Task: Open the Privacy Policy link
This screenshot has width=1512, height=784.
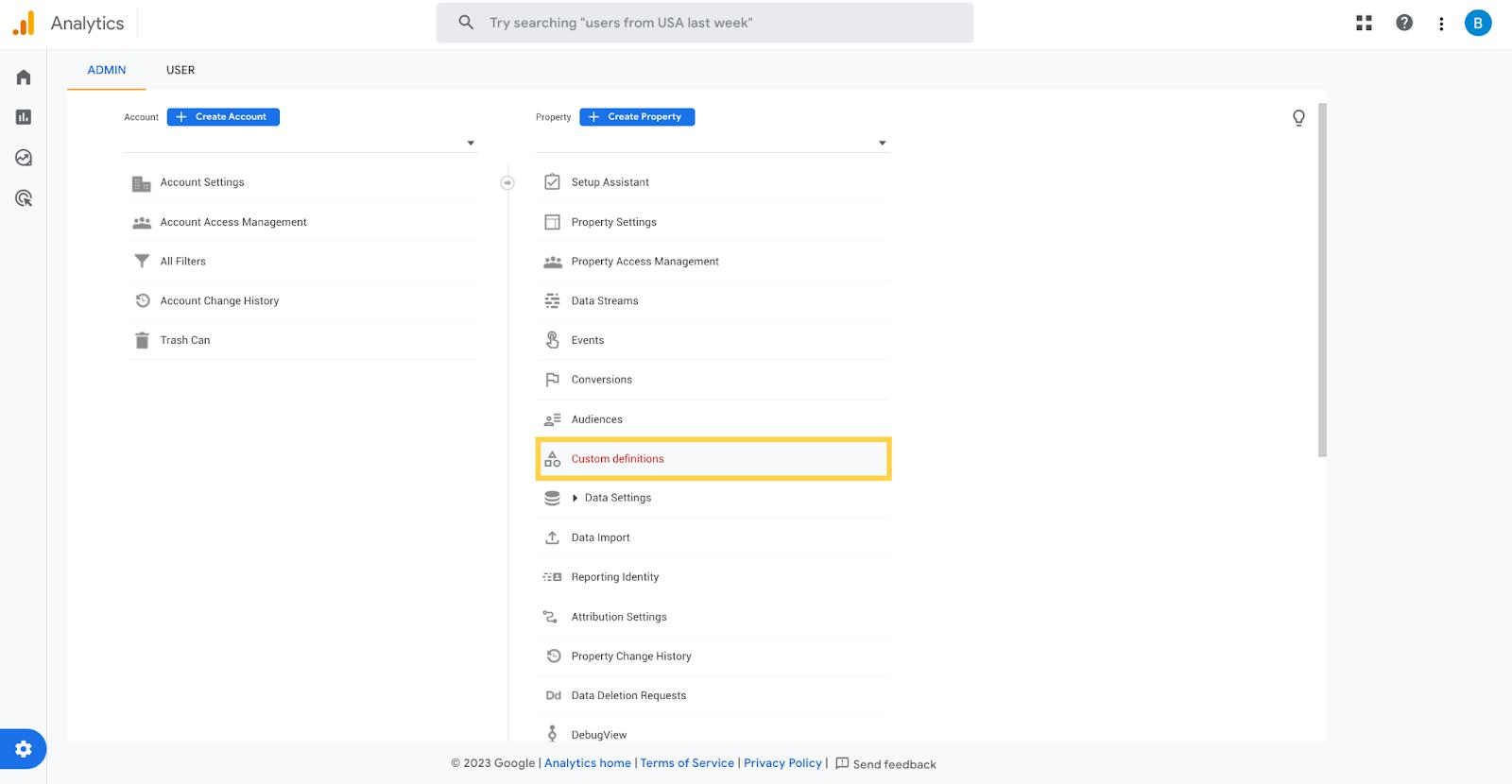Action: point(782,763)
